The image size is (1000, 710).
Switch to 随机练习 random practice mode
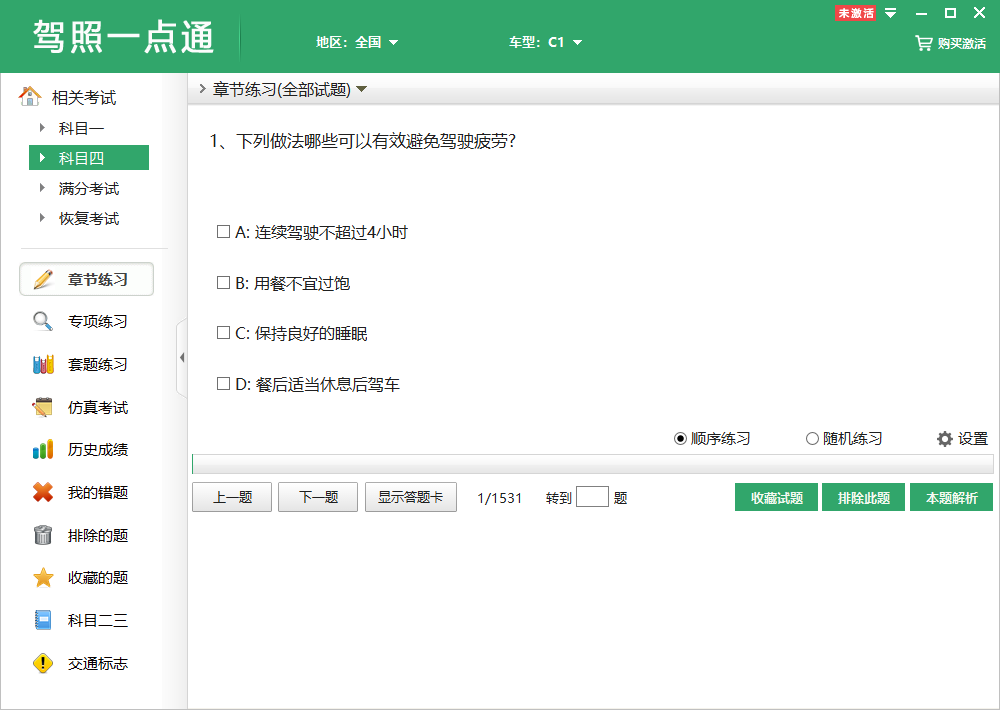click(x=813, y=438)
